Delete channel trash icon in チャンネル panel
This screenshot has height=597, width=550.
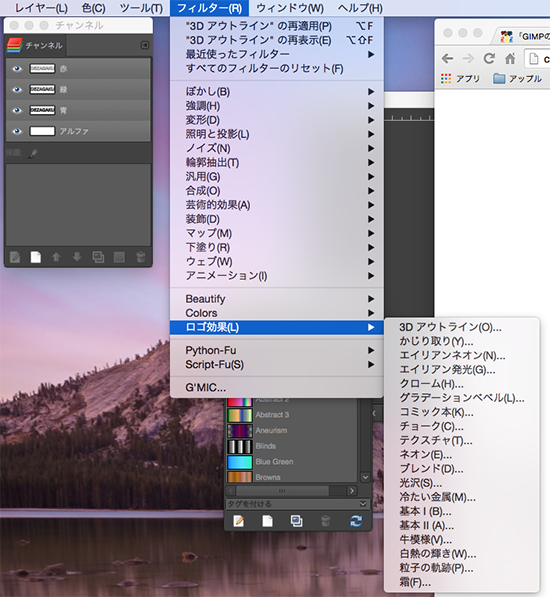[x=140, y=257]
